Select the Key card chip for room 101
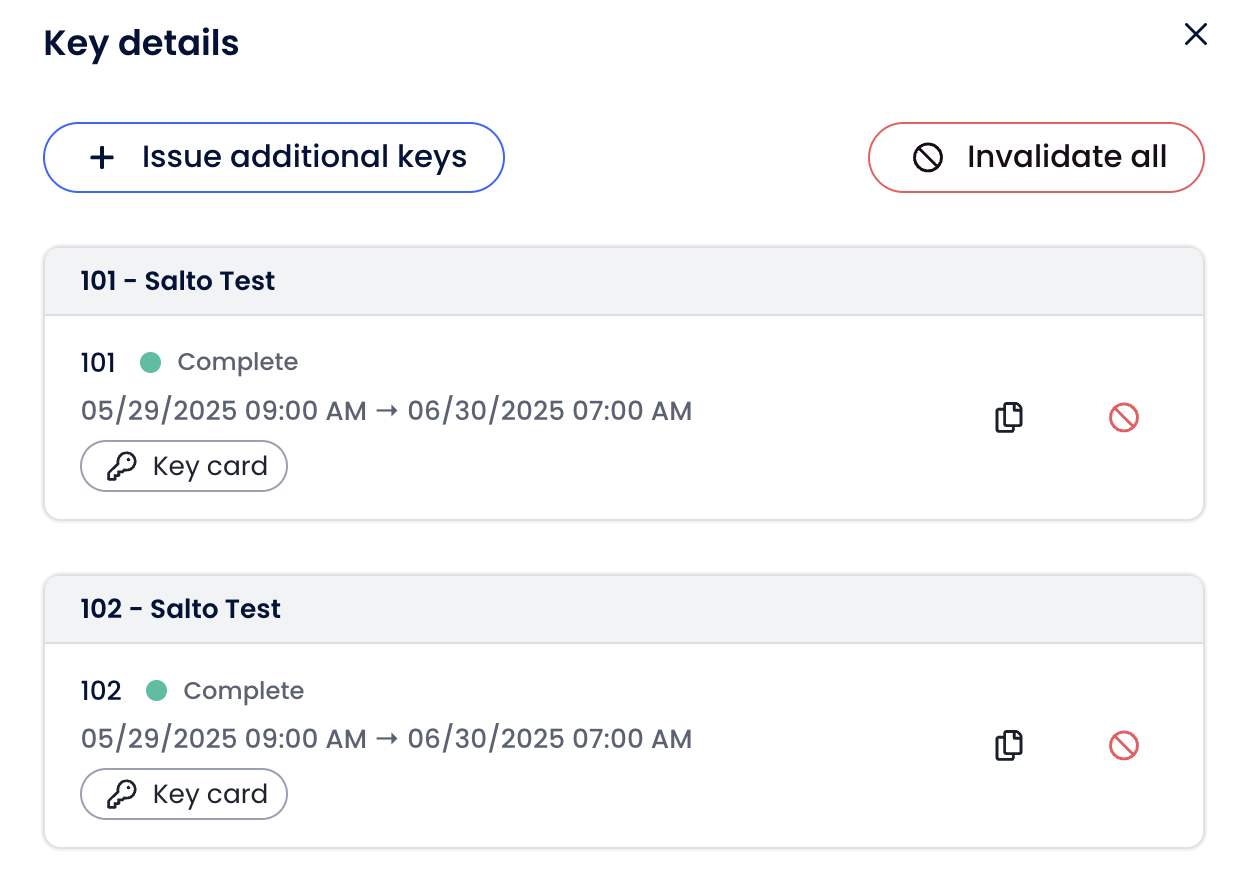The image size is (1238, 886). [184, 466]
